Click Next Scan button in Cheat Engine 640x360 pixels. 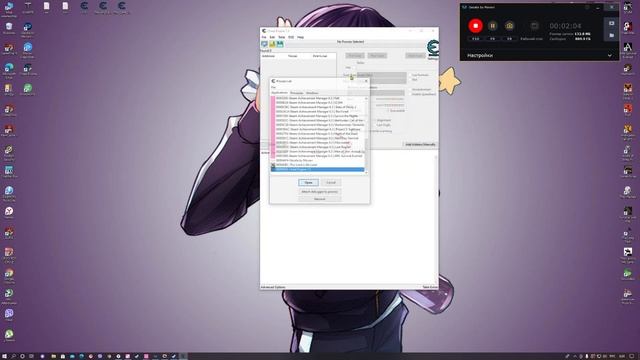(377, 56)
